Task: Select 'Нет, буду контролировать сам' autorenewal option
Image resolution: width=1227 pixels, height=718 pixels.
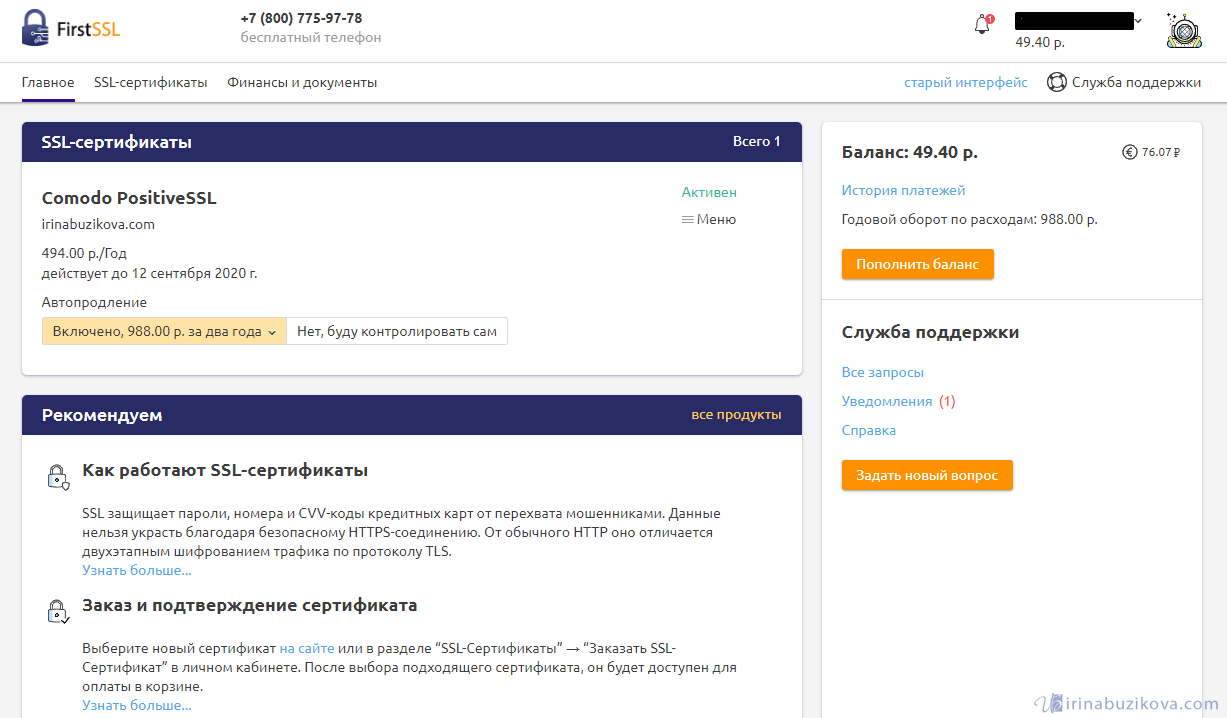Action: [x=396, y=331]
